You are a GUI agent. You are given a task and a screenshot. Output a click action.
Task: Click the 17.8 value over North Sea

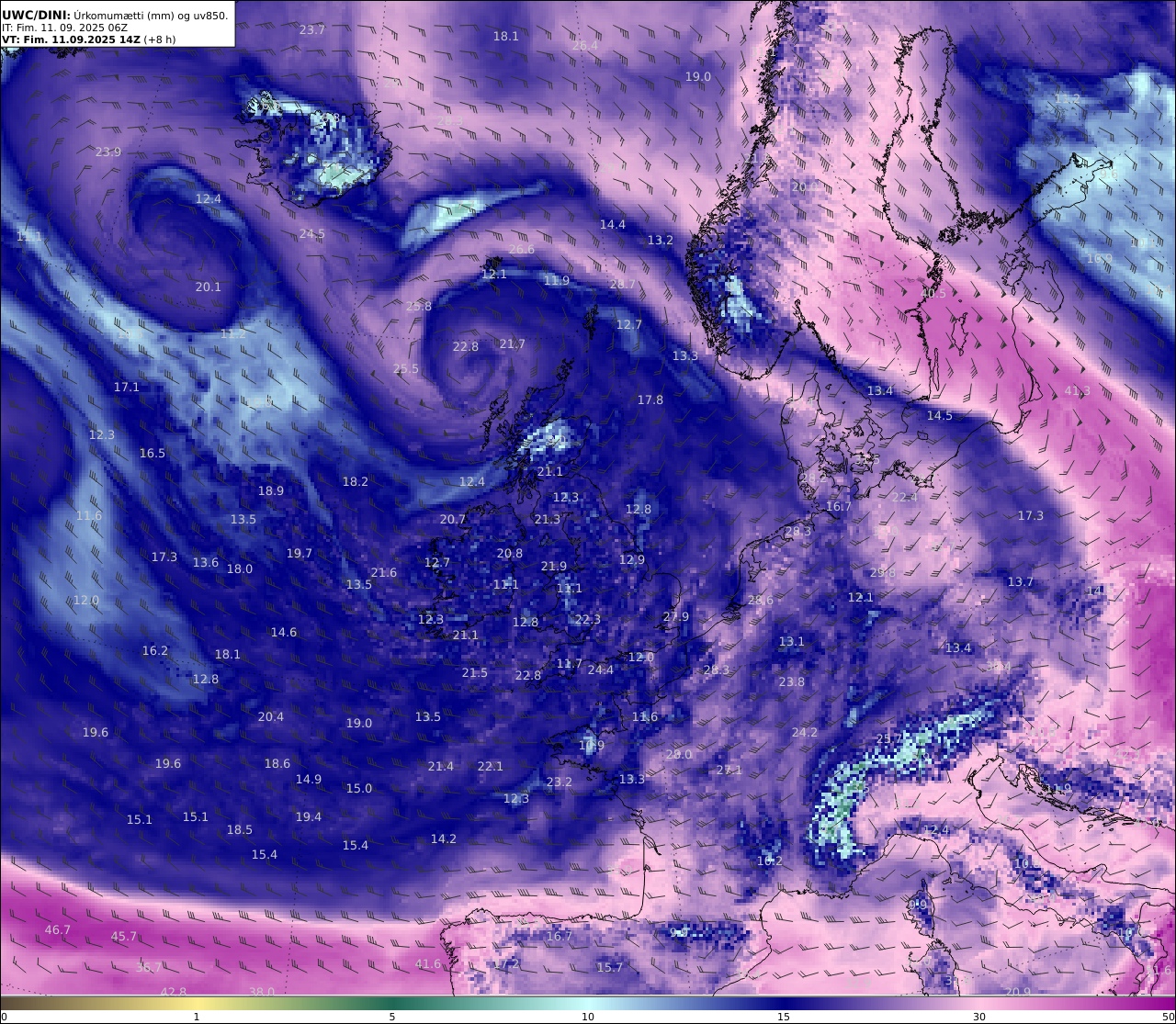pyautogui.click(x=650, y=399)
